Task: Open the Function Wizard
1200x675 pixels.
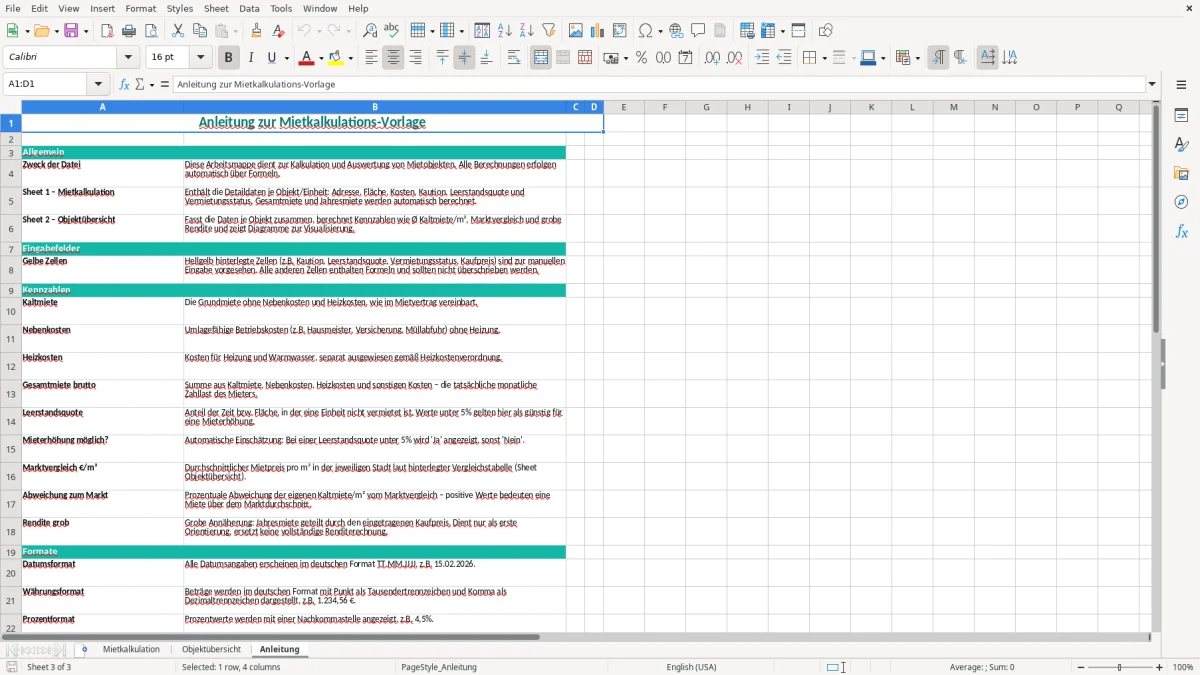Action: click(x=124, y=84)
